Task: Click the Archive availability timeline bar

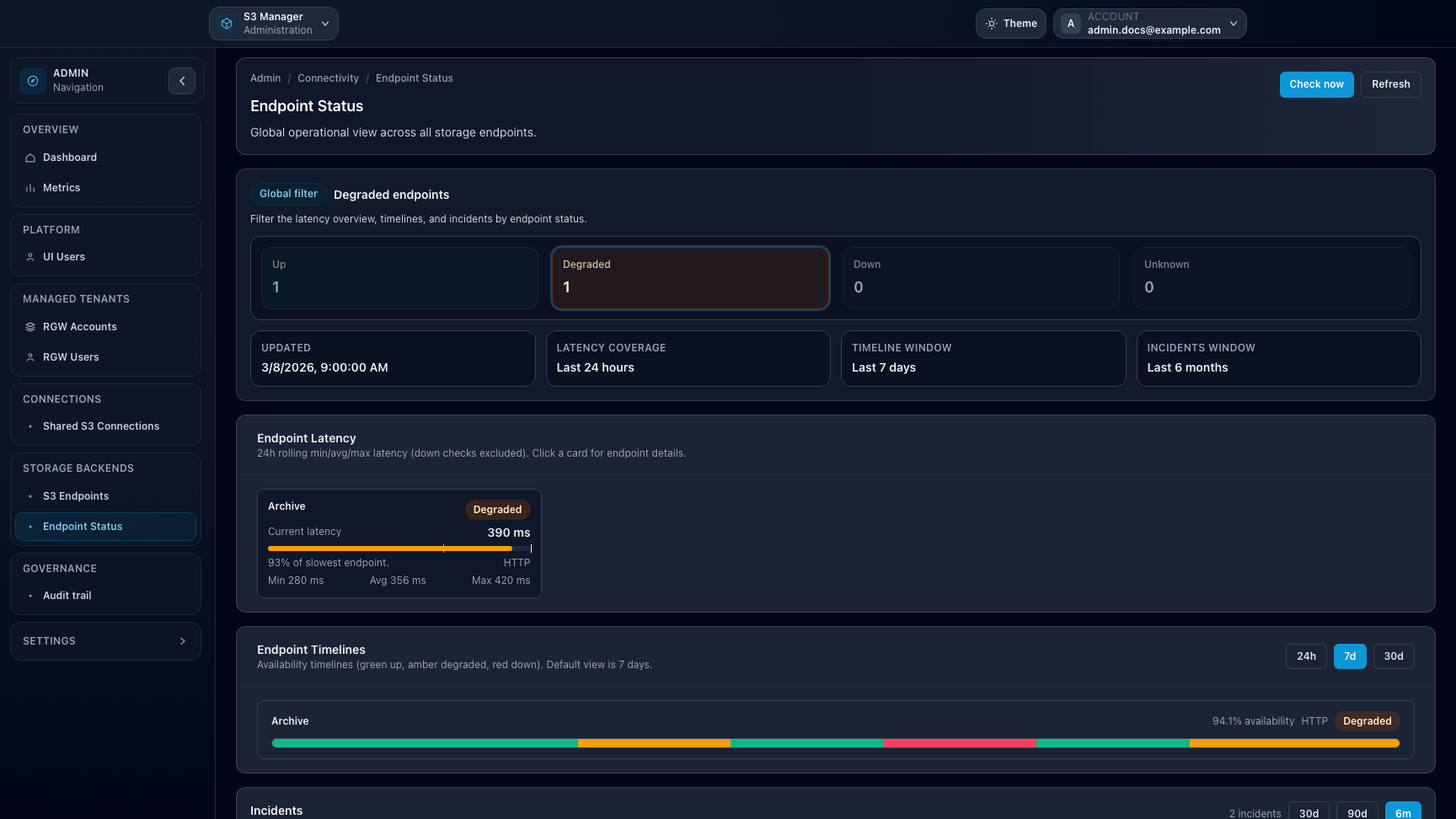Action: pyautogui.click(x=834, y=743)
